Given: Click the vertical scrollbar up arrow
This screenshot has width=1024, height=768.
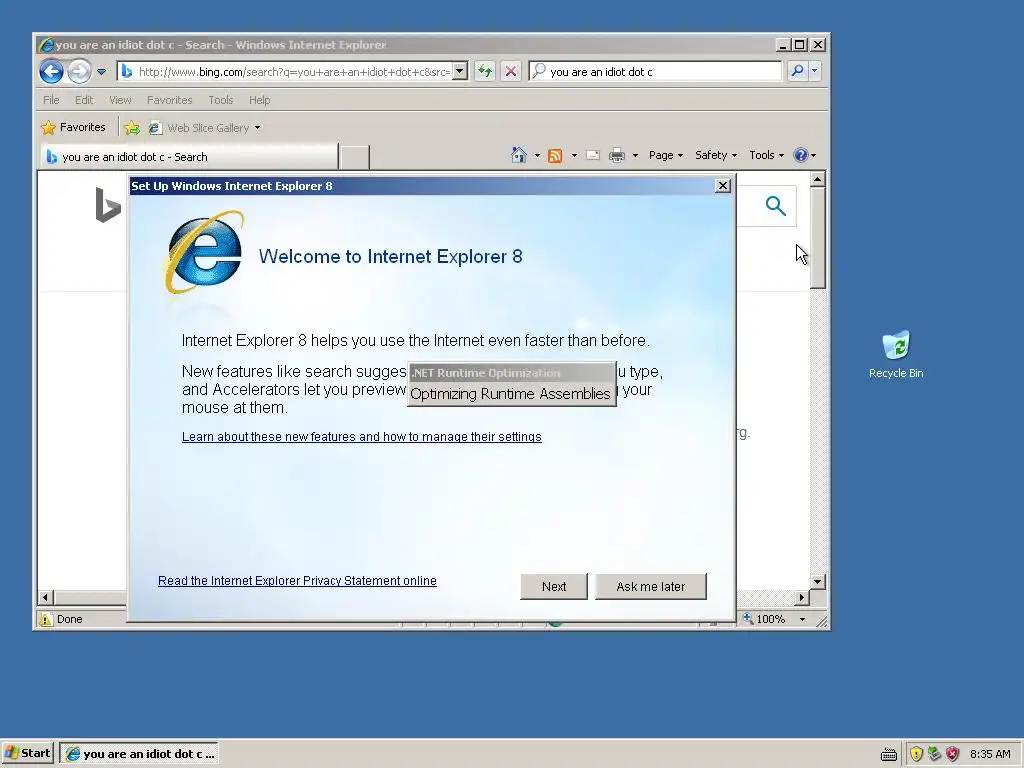Looking at the screenshot, I should [818, 179].
